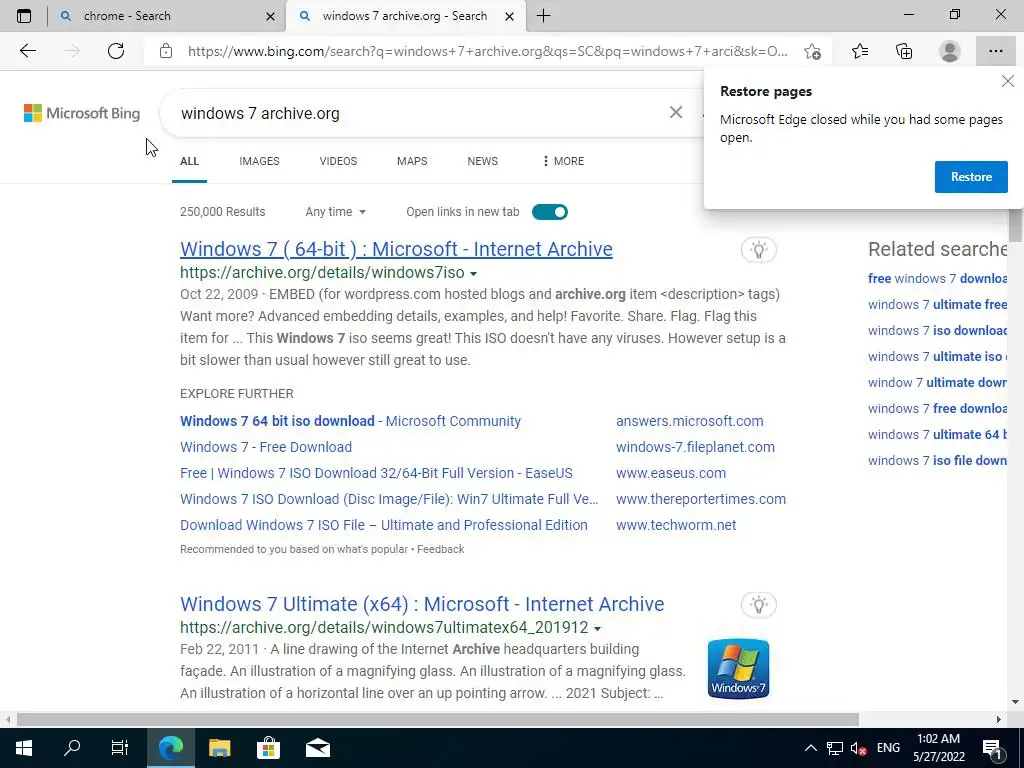This screenshot has width=1024, height=768.
Task: Expand arrow next to archive.org/details/windows7iso URL
Action: click(x=473, y=274)
